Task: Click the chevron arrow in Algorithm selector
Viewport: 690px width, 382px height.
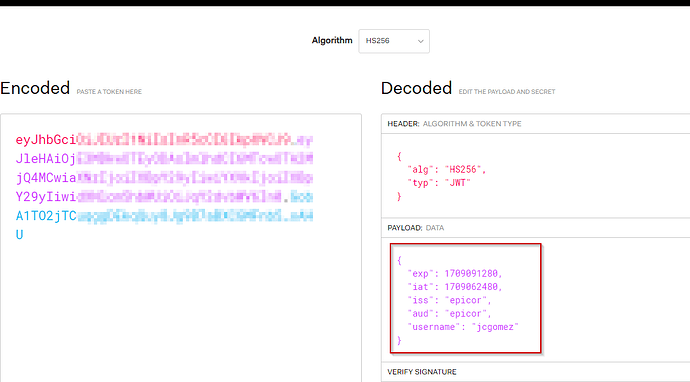Action: 420,41
